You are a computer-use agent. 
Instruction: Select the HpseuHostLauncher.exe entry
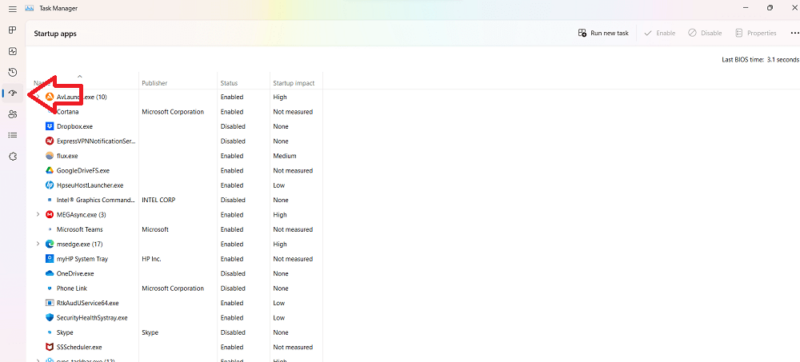click(x=90, y=186)
